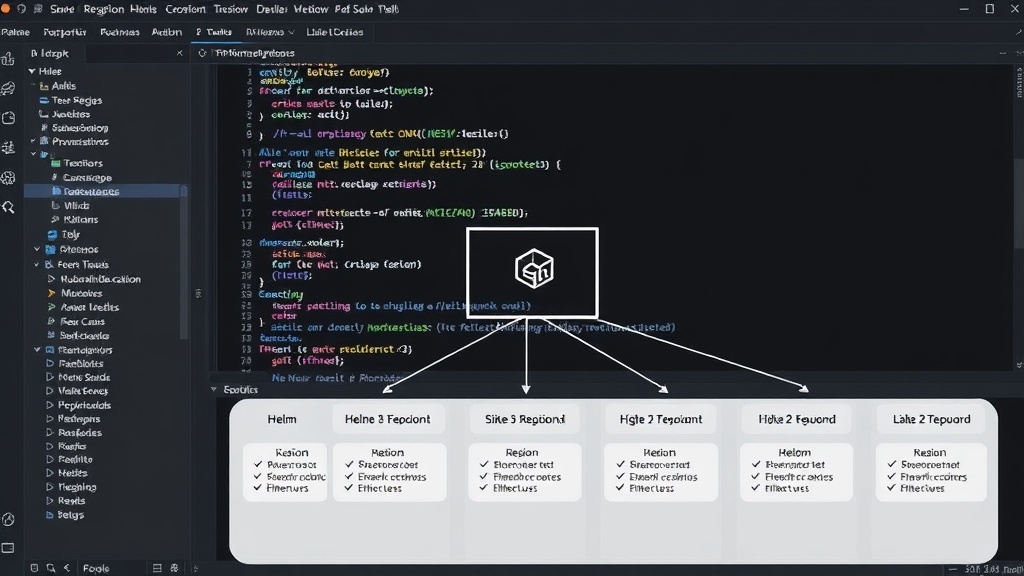Click the Hgte 2 Tepoiont card header button

[660, 419]
